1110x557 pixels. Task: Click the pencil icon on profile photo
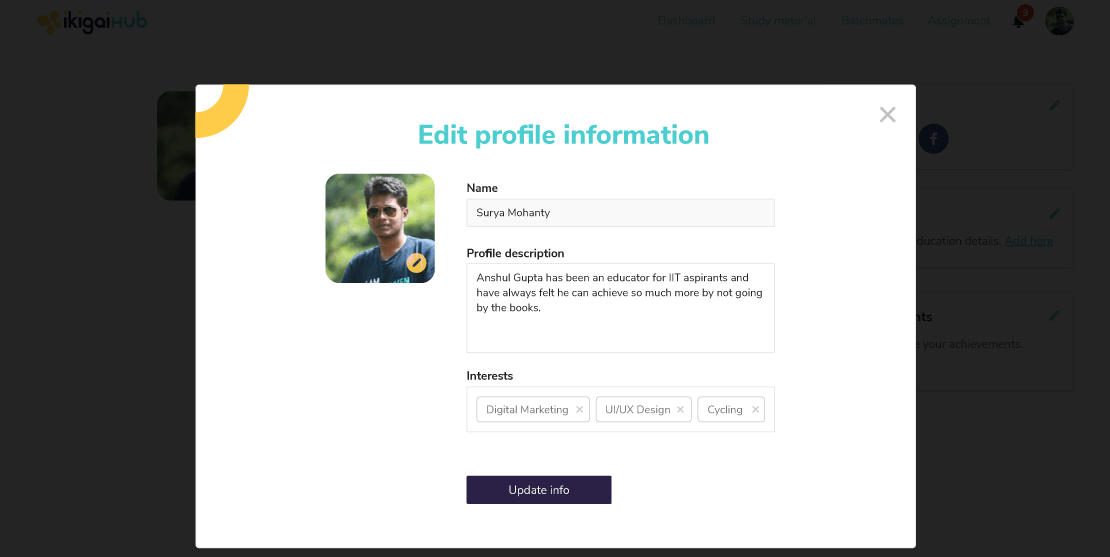click(x=416, y=263)
